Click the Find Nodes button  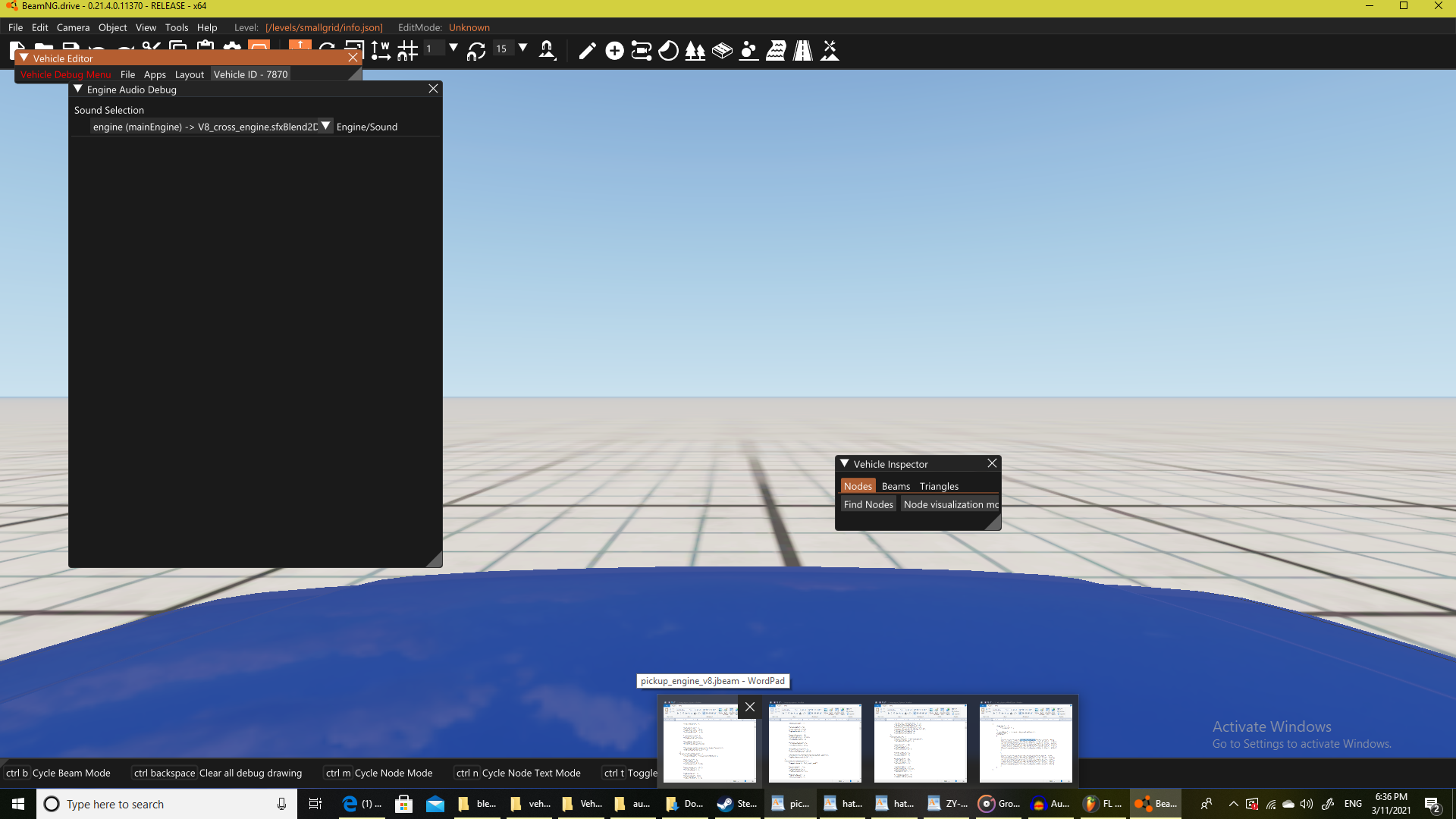[x=868, y=504]
